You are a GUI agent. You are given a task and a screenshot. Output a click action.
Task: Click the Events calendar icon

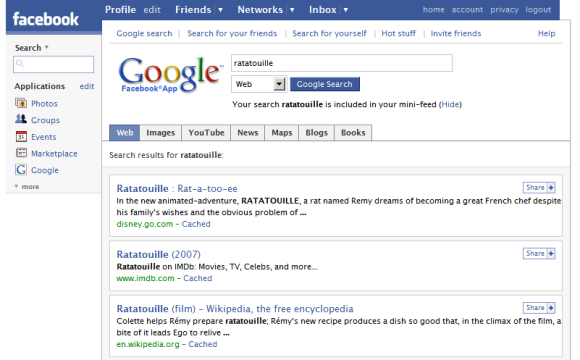[21, 136]
